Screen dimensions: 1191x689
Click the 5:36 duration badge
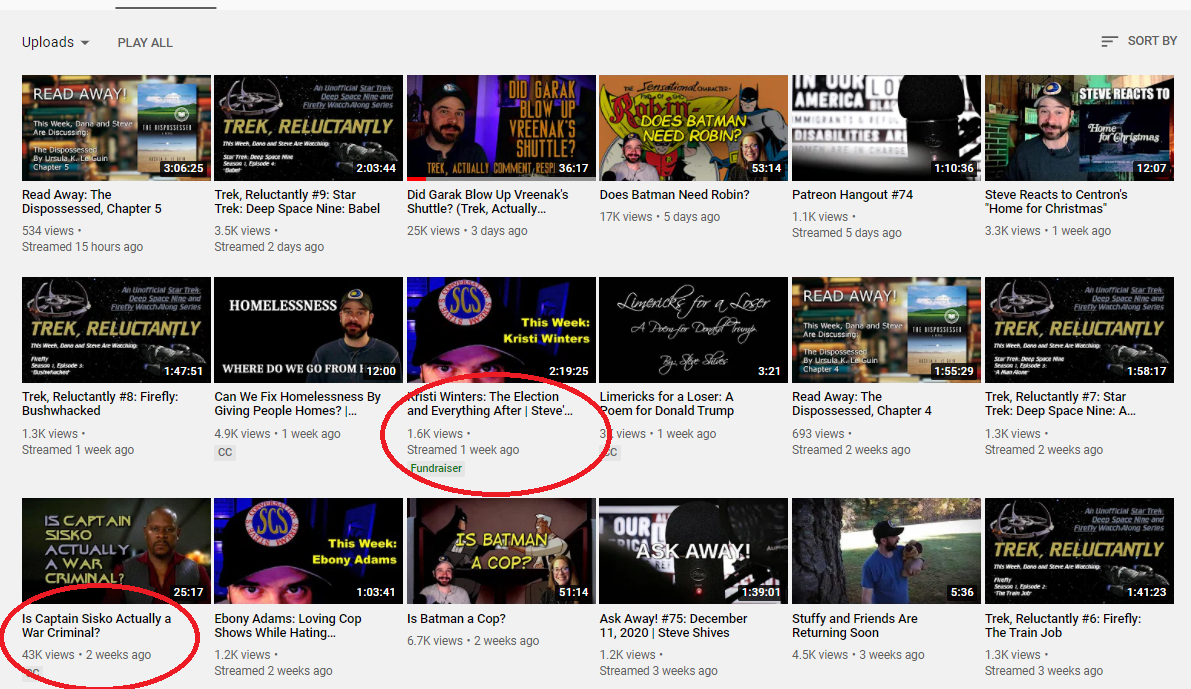[962, 592]
